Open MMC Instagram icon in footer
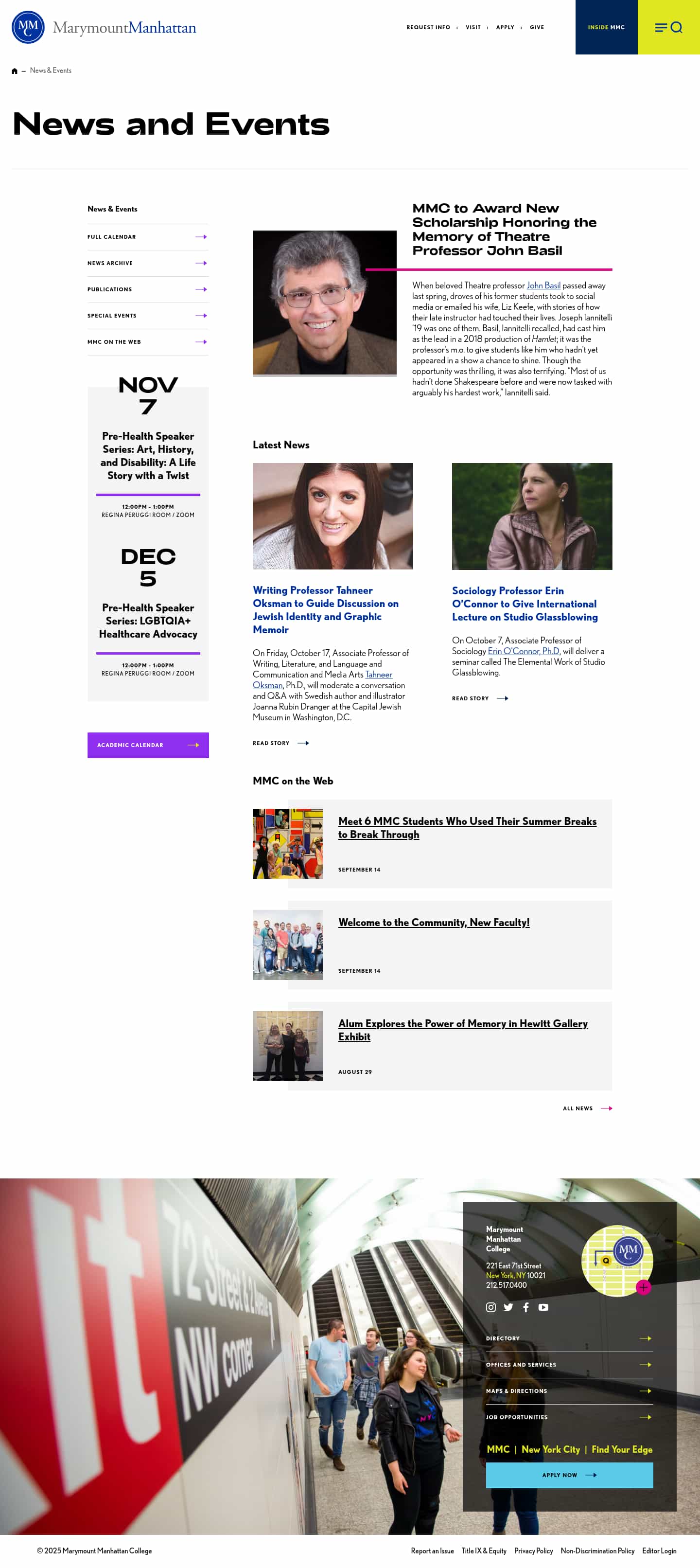The image size is (700, 1568). pyautogui.click(x=491, y=1307)
